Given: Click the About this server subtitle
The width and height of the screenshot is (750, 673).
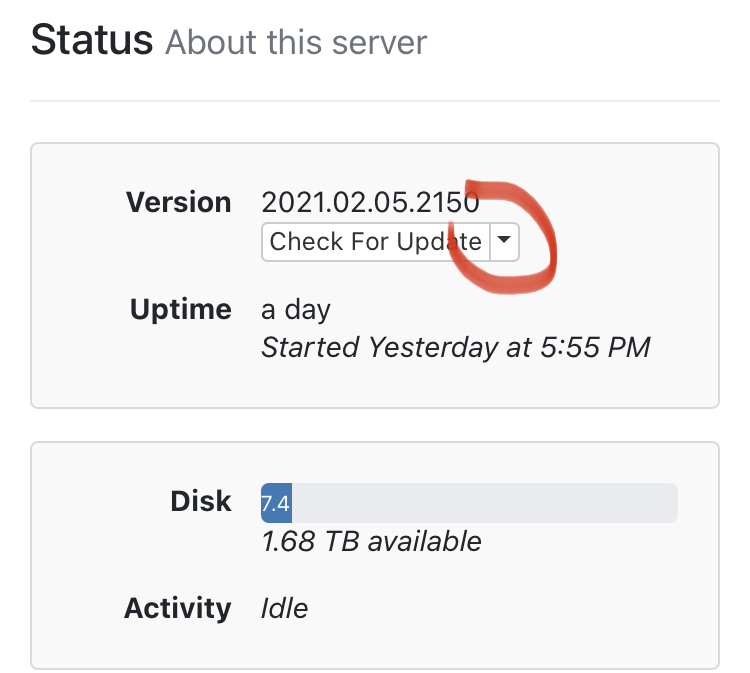Looking at the screenshot, I should (x=296, y=42).
